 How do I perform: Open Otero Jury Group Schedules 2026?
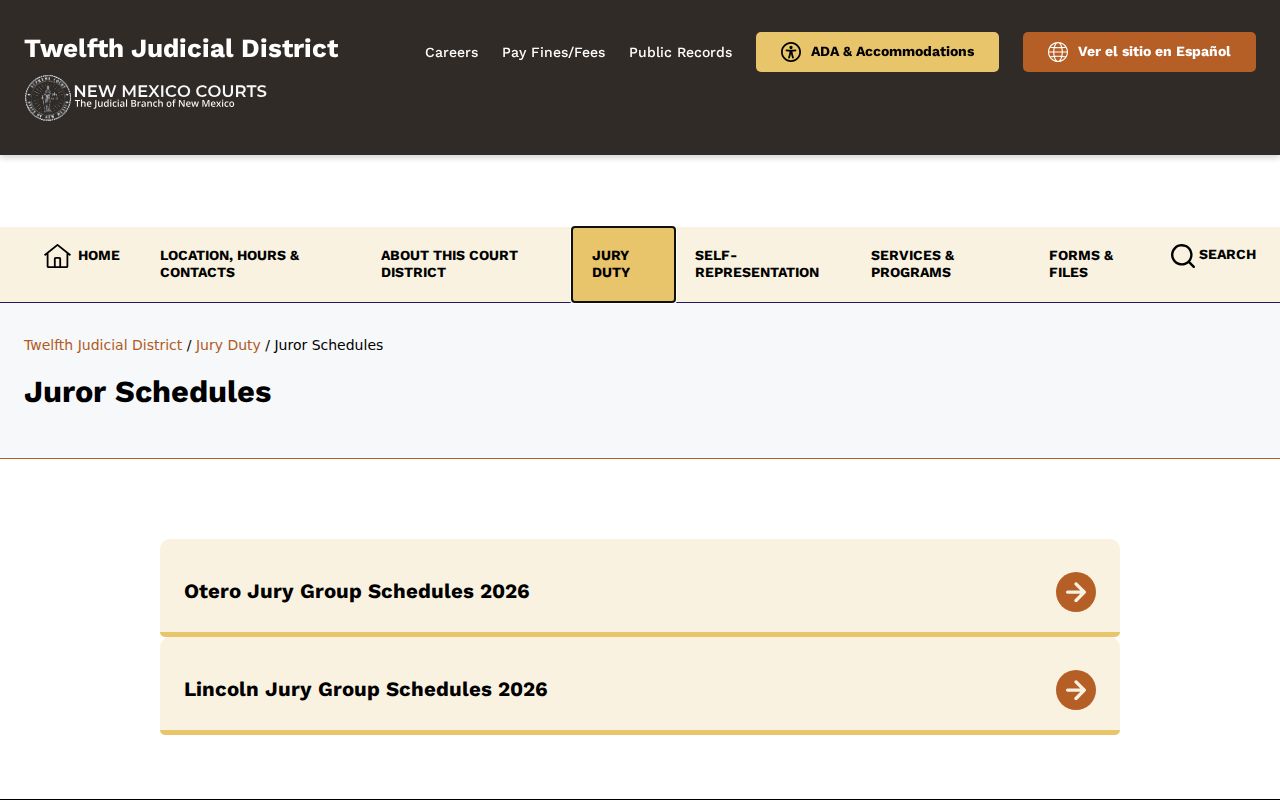[x=640, y=588]
